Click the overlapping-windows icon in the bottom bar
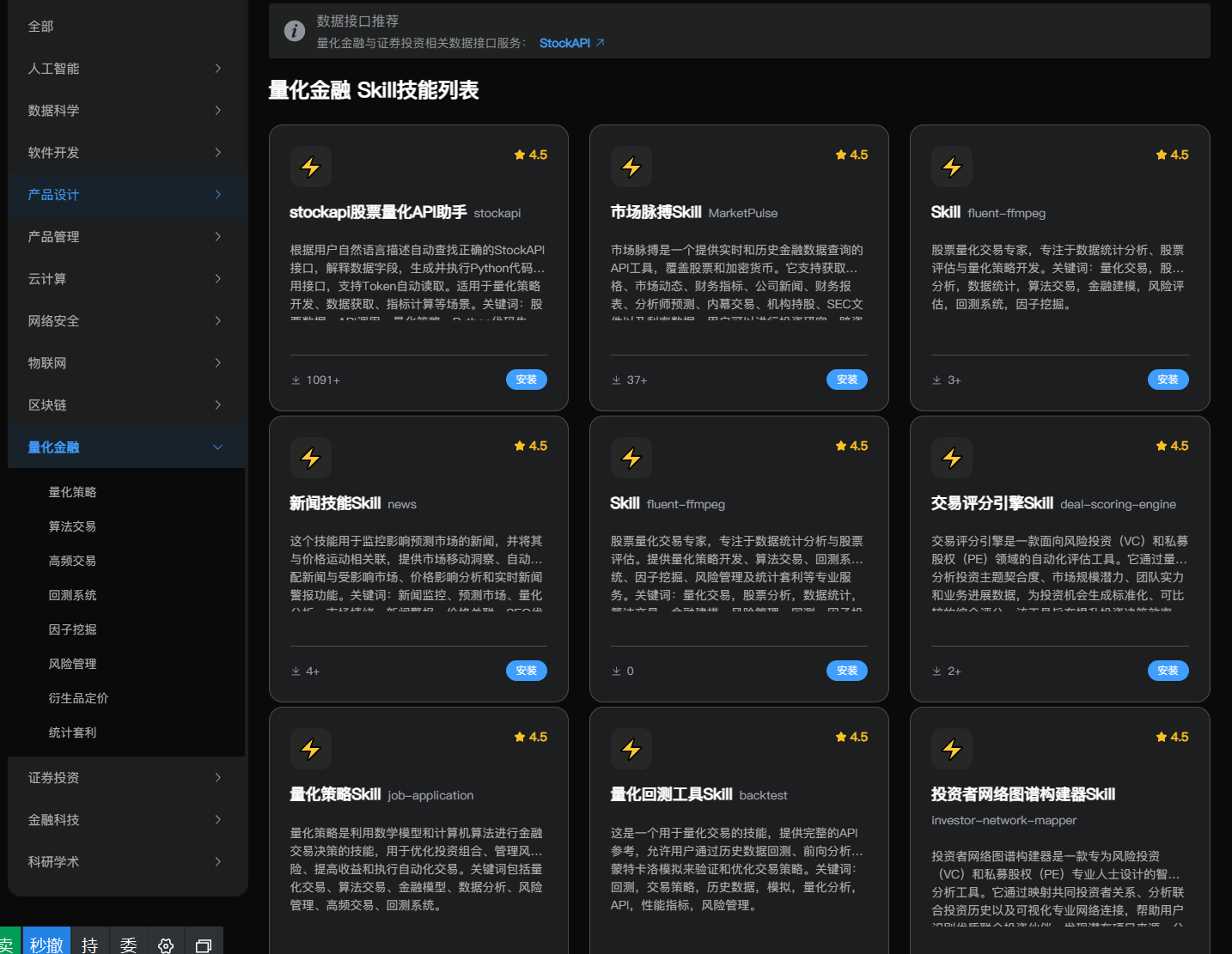 click(x=204, y=943)
